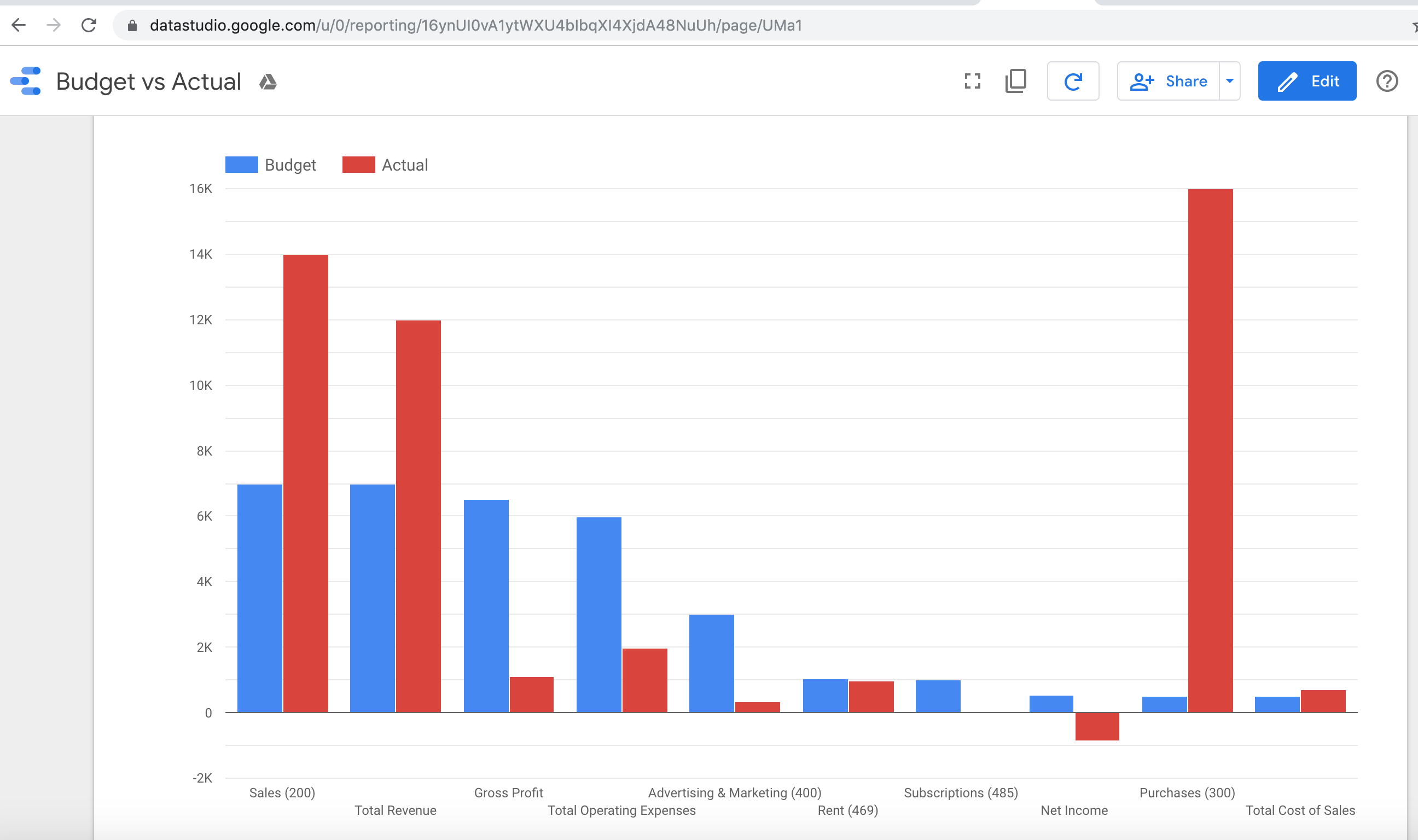Reload the browser page
This screenshot has width=1418, height=840.
tap(89, 26)
